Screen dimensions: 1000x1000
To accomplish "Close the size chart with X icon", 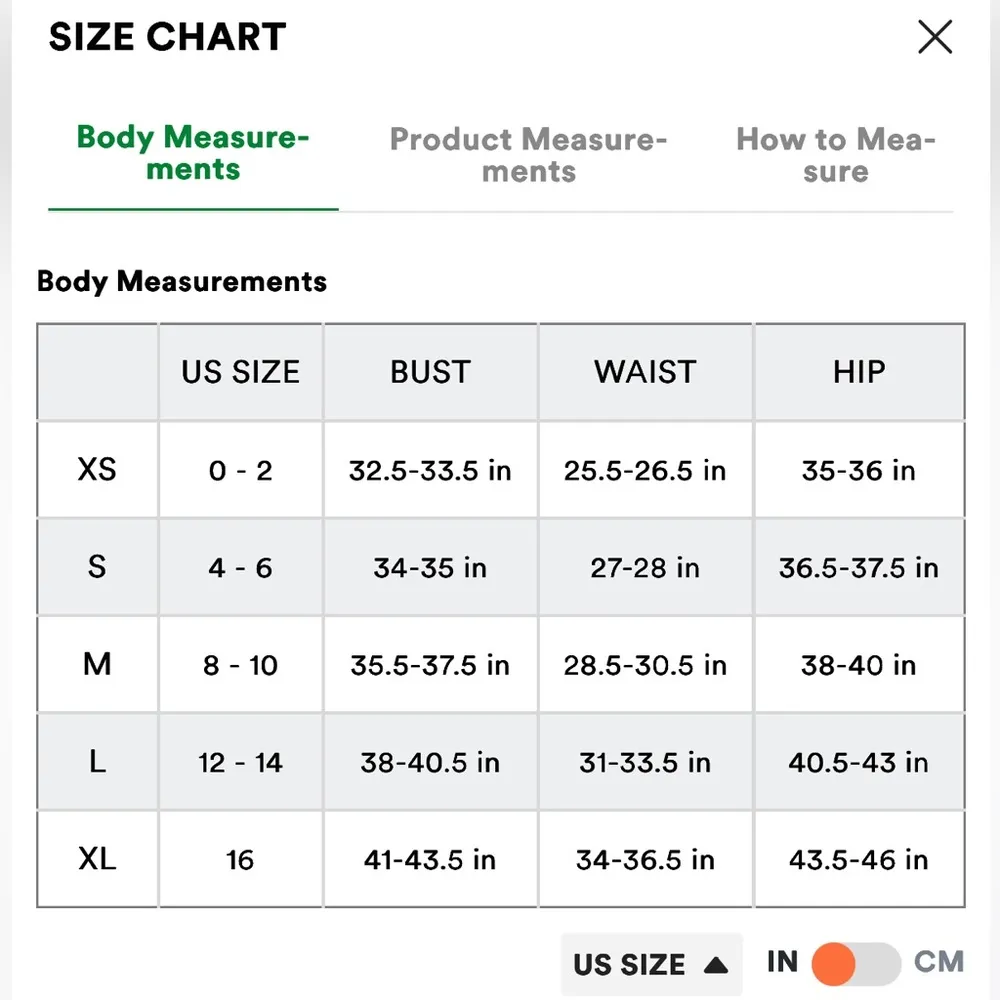I will (x=935, y=38).
